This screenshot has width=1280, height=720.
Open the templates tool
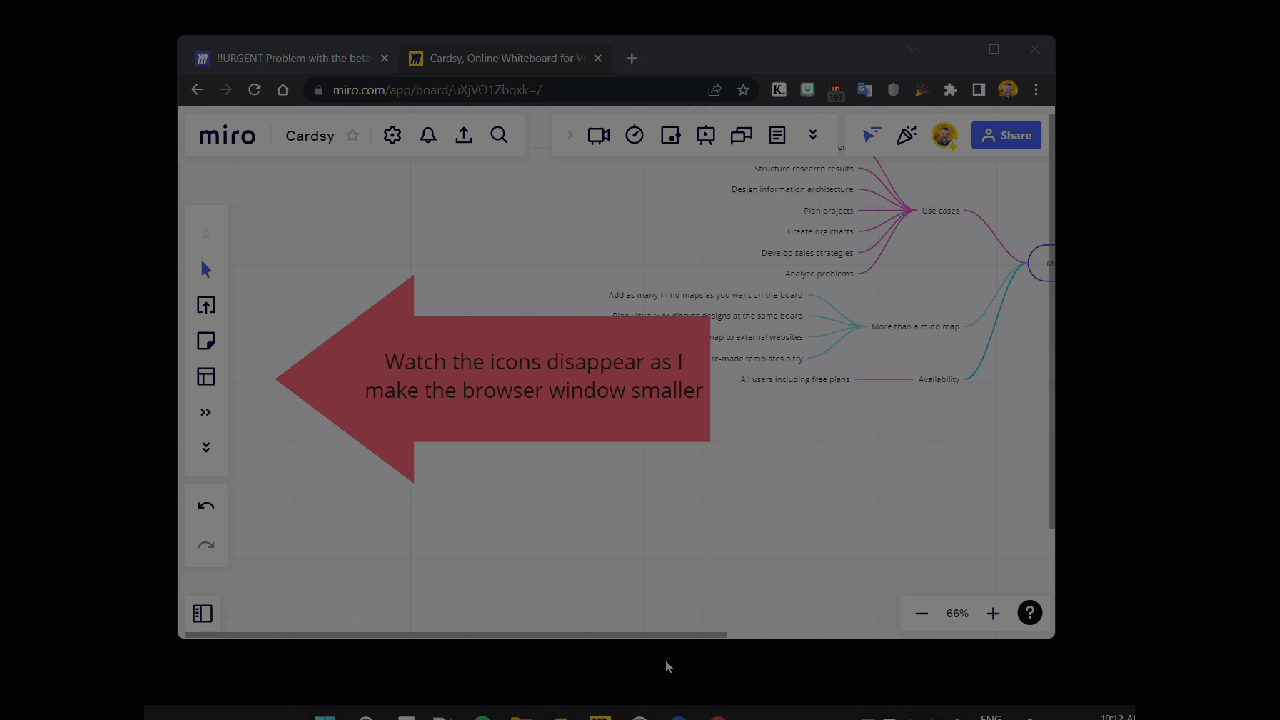pos(206,377)
